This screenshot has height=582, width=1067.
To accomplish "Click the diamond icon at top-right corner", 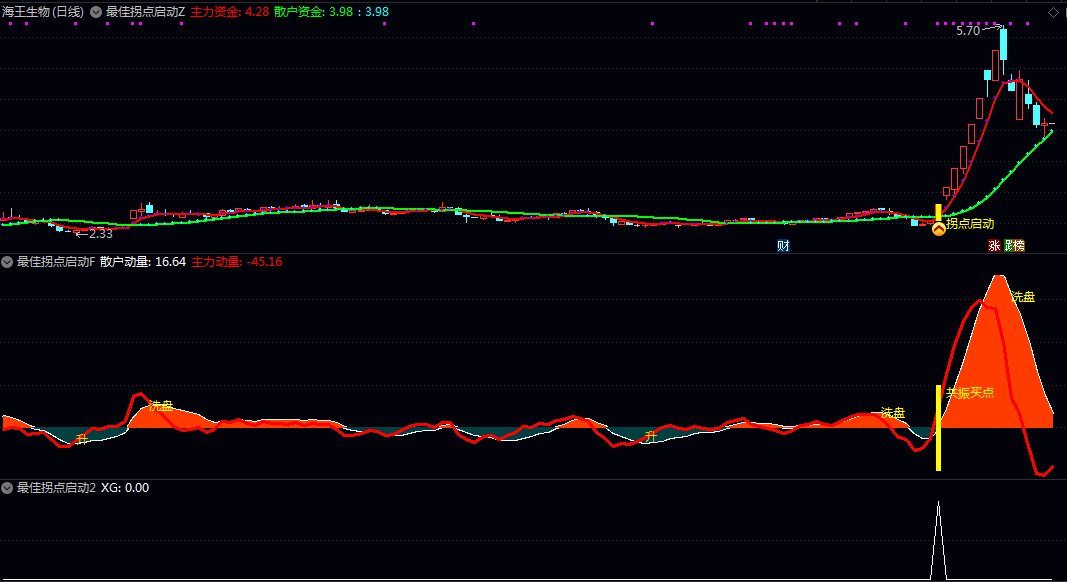I will point(1053,12).
